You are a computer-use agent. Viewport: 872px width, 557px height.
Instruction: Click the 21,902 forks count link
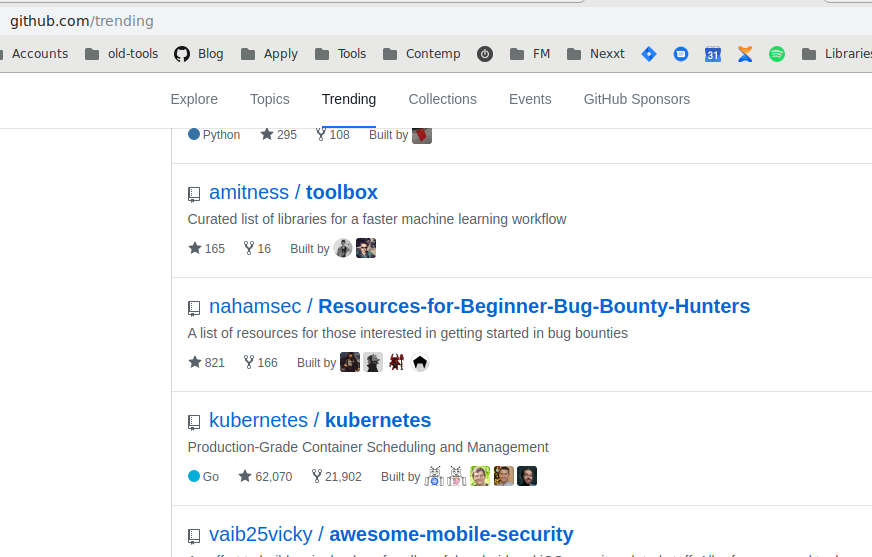click(336, 476)
